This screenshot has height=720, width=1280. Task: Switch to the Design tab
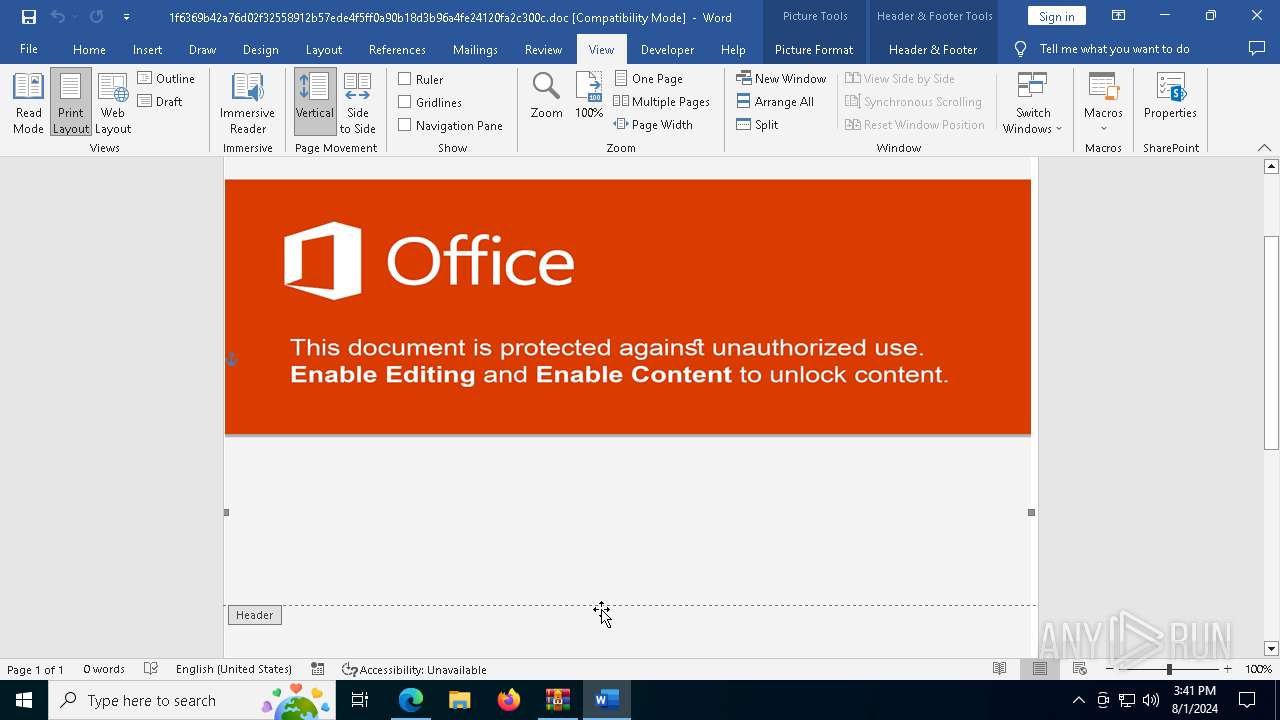(261, 49)
